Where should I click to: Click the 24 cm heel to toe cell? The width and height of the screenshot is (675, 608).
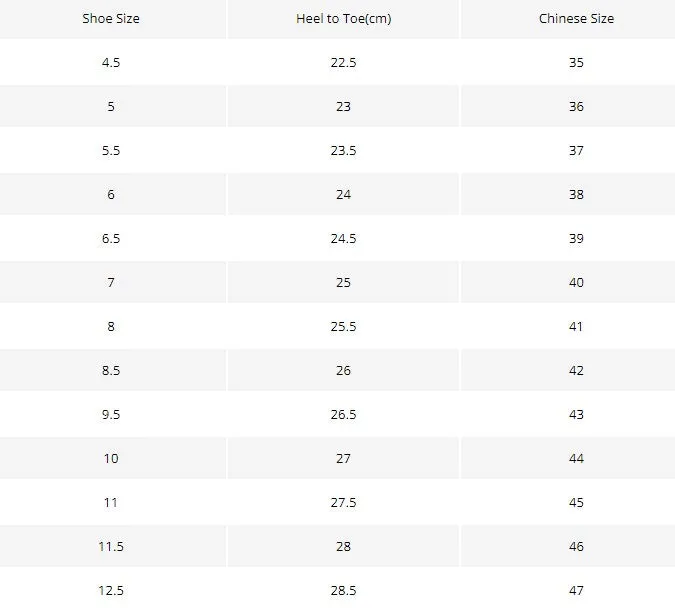343,194
